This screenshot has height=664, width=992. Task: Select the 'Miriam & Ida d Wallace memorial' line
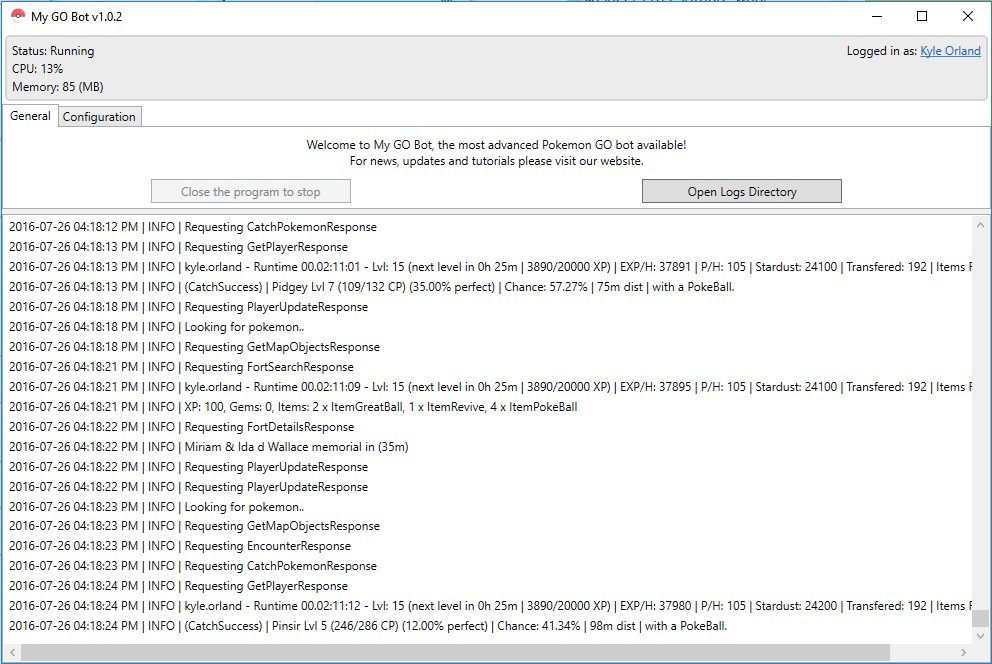[x=209, y=446]
